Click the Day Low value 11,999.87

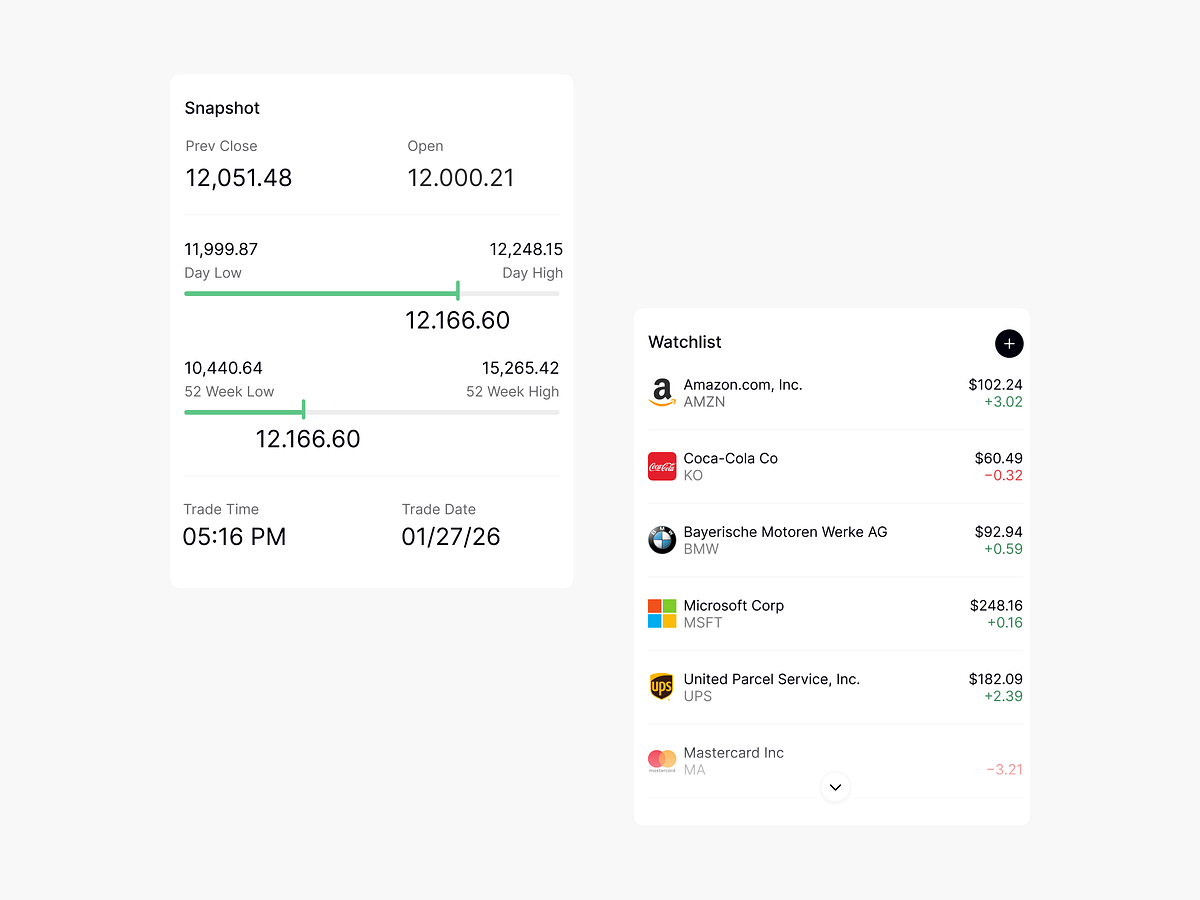[221, 249]
